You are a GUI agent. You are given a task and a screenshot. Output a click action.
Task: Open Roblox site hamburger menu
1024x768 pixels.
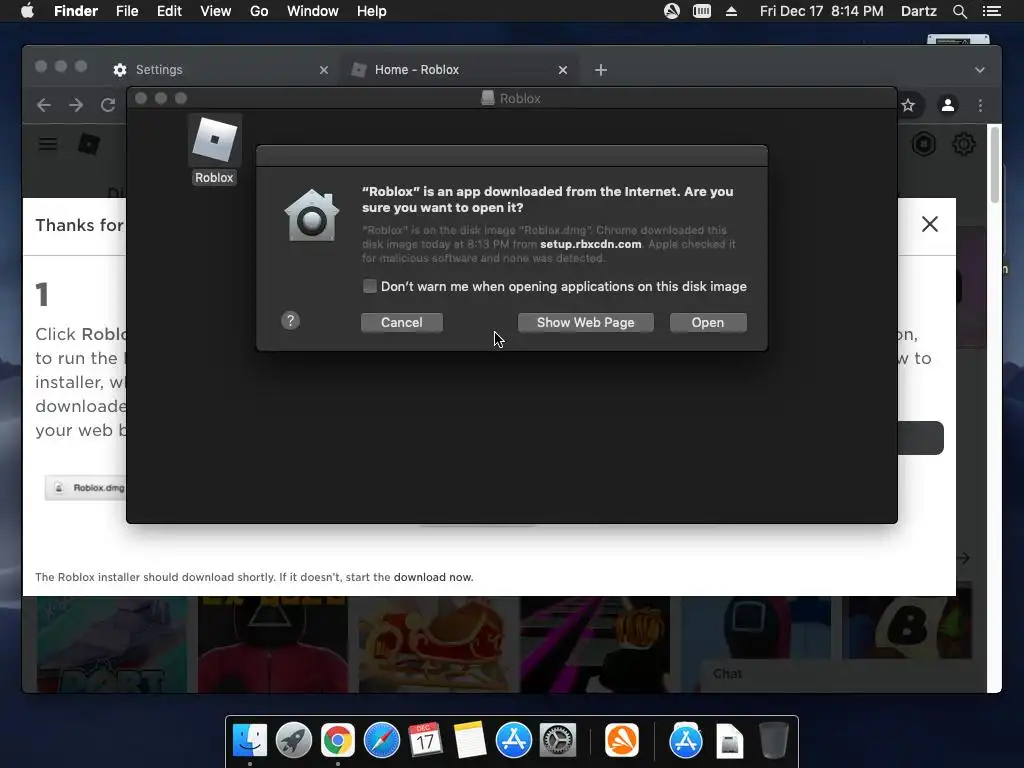click(48, 144)
